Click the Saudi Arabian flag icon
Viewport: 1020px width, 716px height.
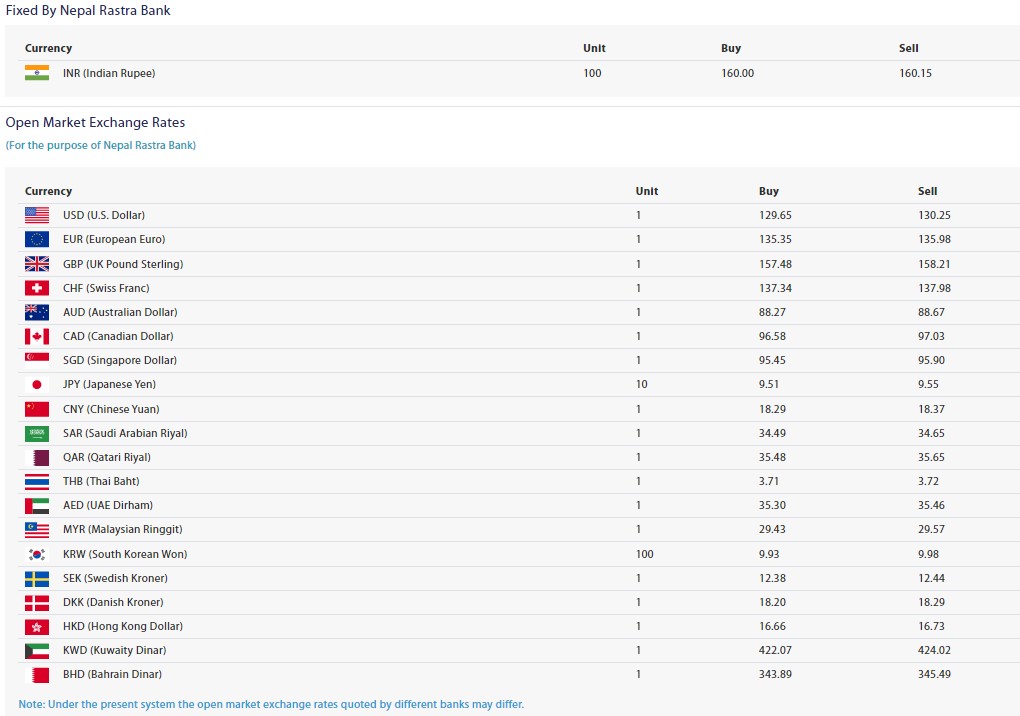(x=37, y=433)
